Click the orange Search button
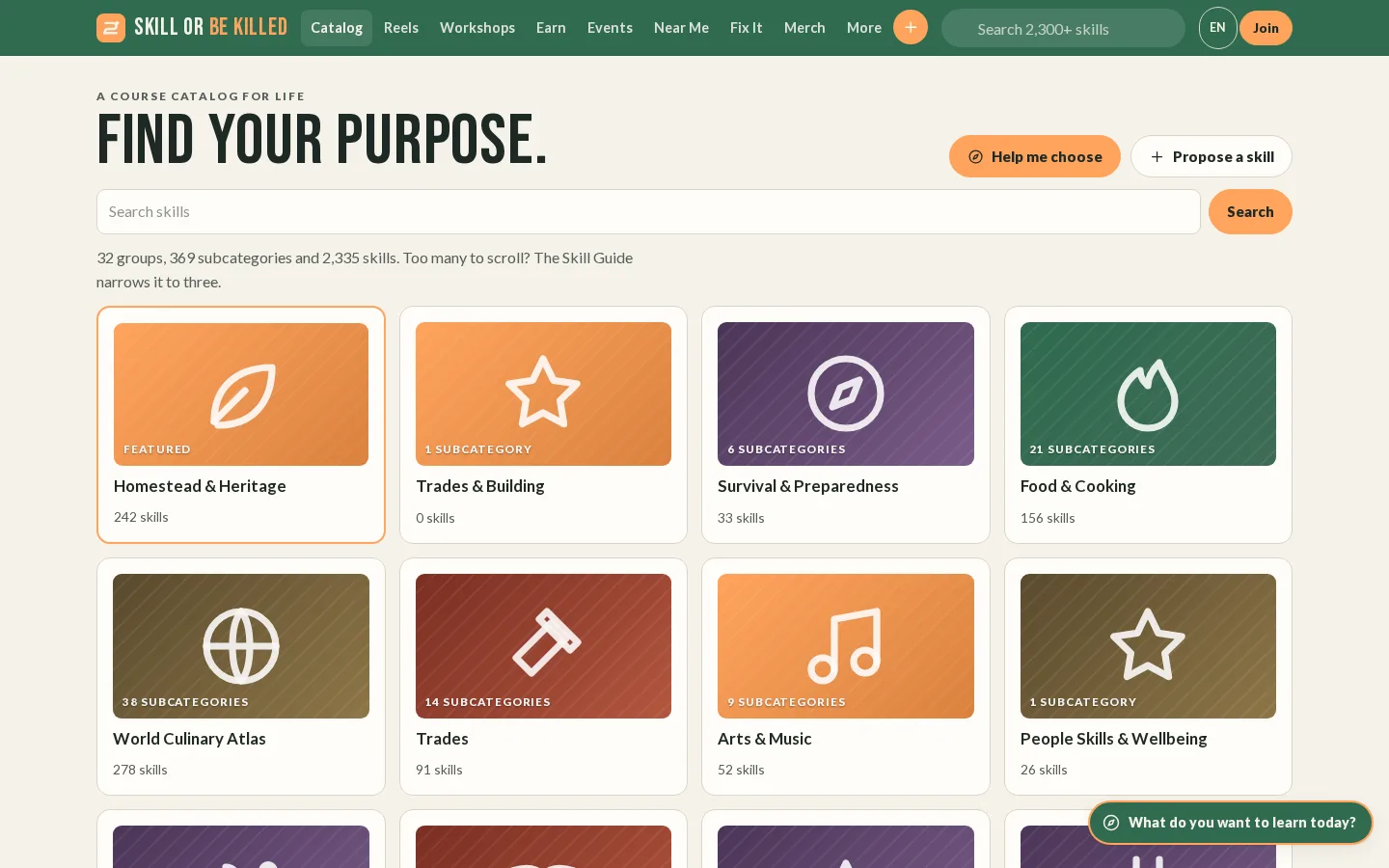The image size is (1389, 868). pos(1250,211)
